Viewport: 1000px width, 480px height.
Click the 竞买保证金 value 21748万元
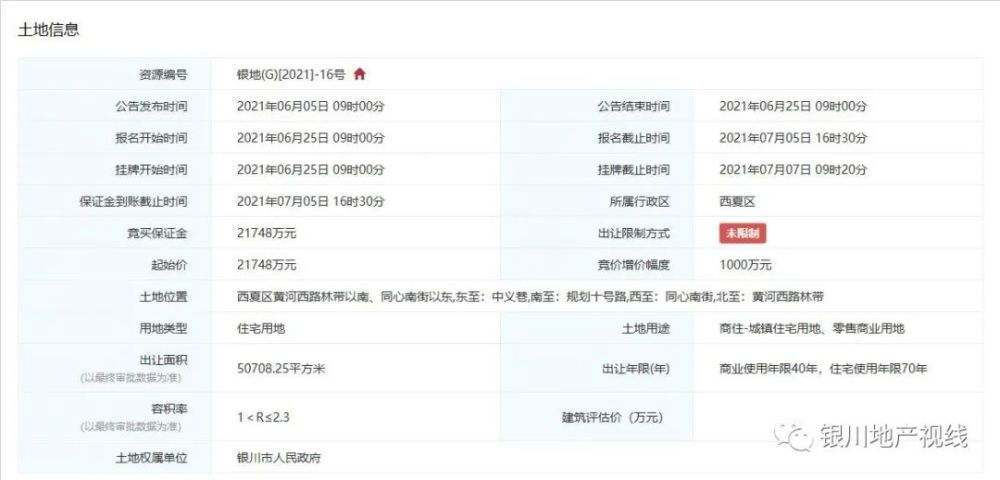click(x=267, y=233)
